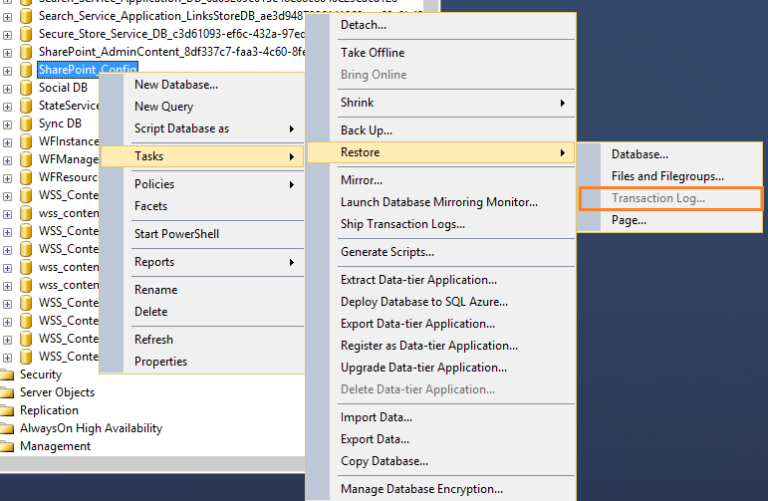The height and width of the screenshot is (501, 768).
Task: Choose Extract Data-tier Application...
Action: point(441,280)
